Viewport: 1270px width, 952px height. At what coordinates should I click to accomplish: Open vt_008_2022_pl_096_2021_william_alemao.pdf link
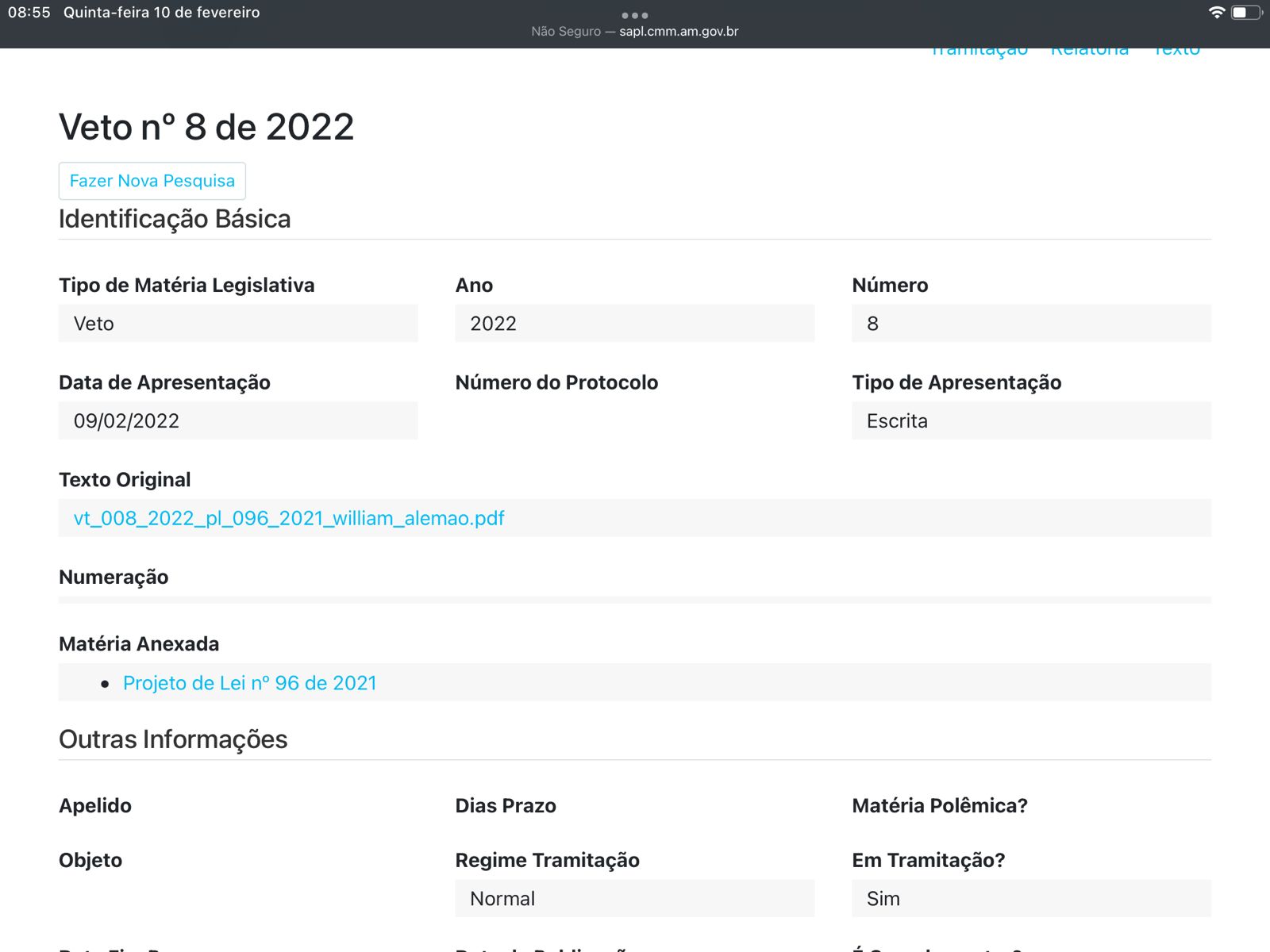pos(289,518)
